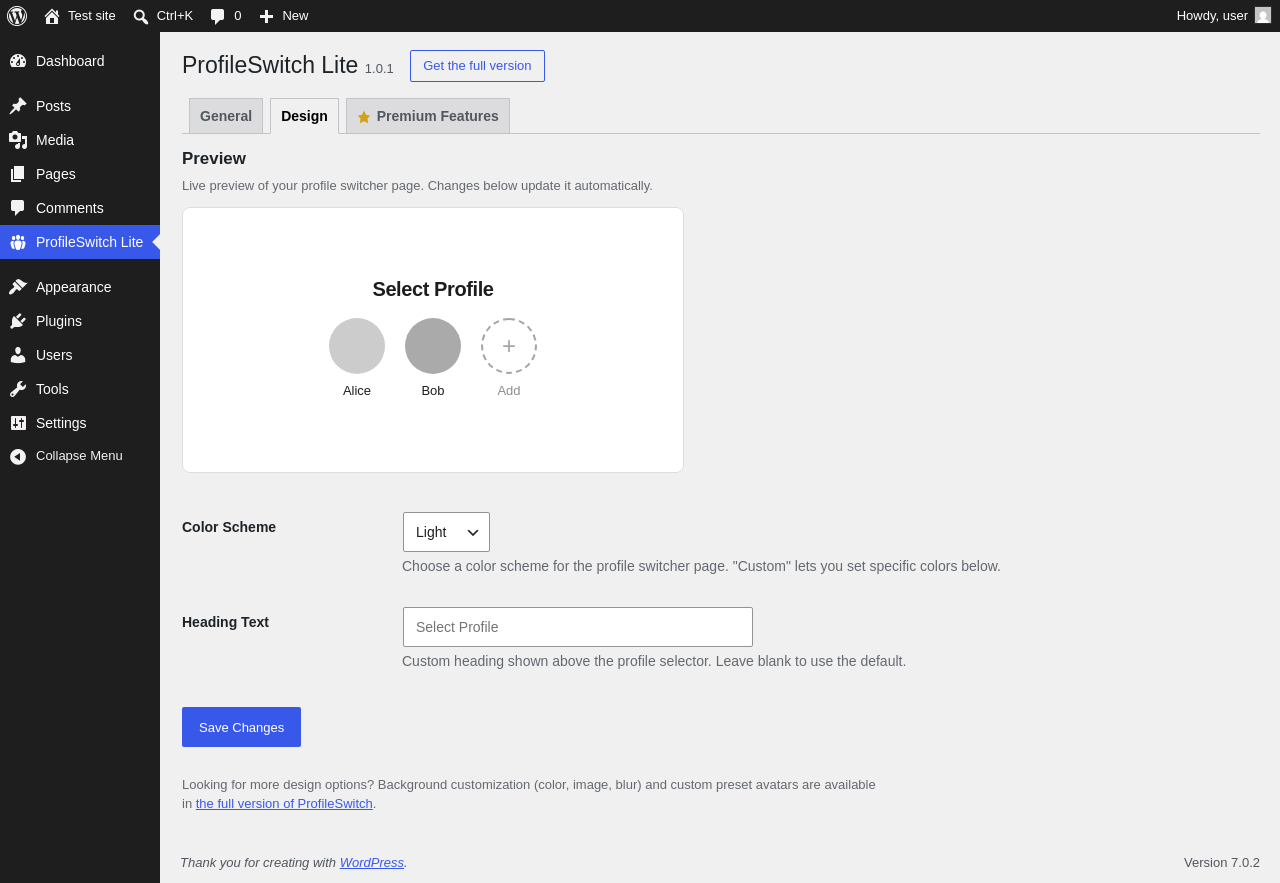Go to Appearance in the sidebar
The width and height of the screenshot is (1280, 883).
pos(80,287)
